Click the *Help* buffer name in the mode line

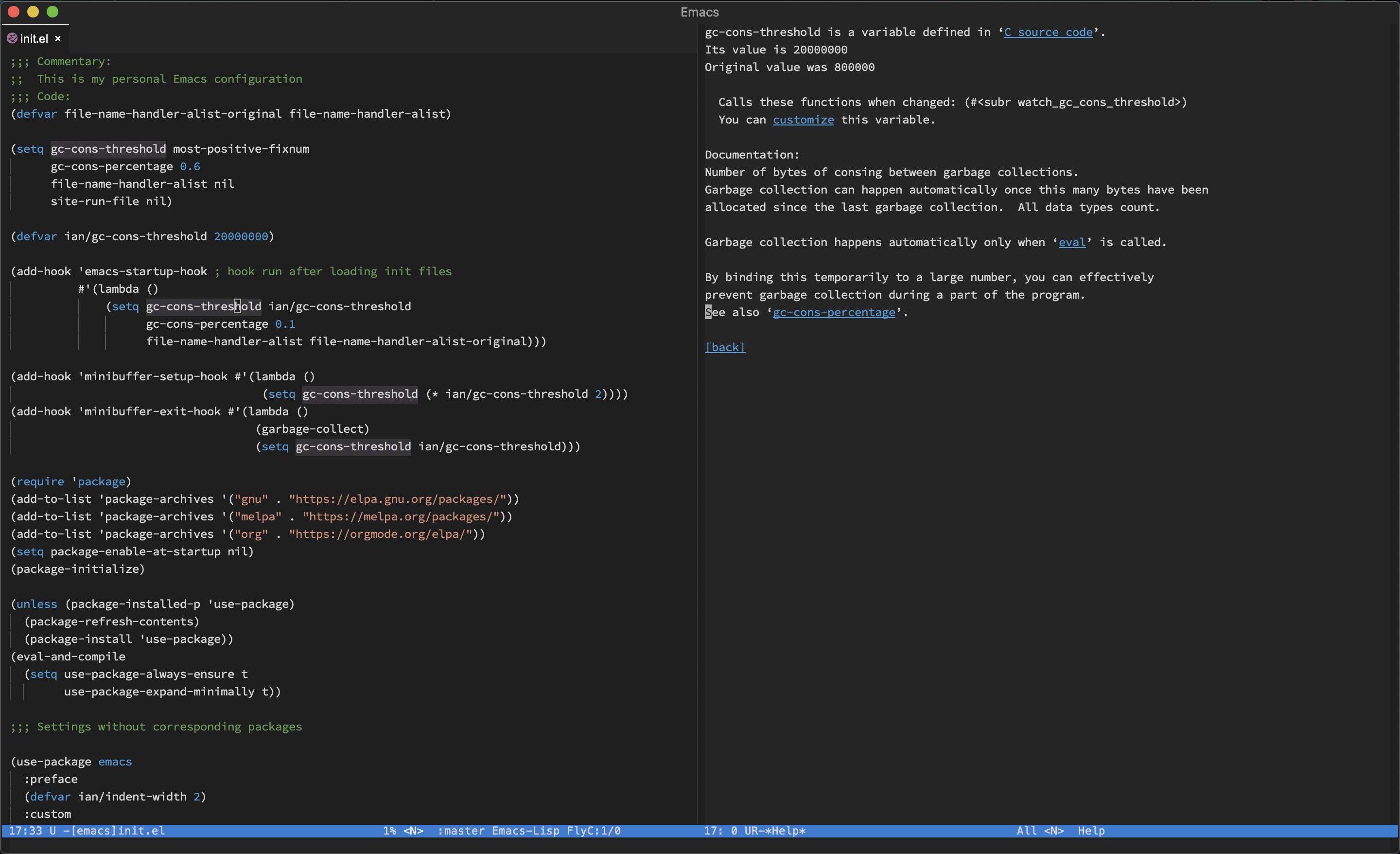point(786,831)
